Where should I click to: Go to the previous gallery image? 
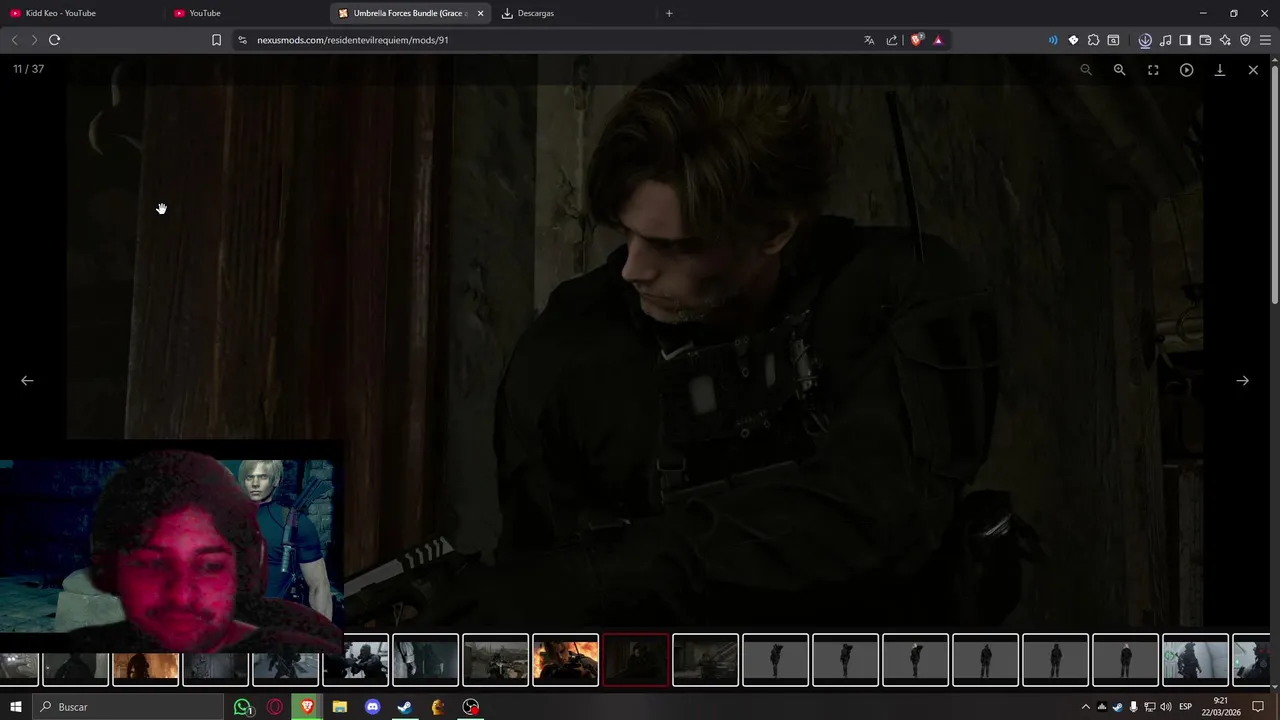tap(27, 380)
